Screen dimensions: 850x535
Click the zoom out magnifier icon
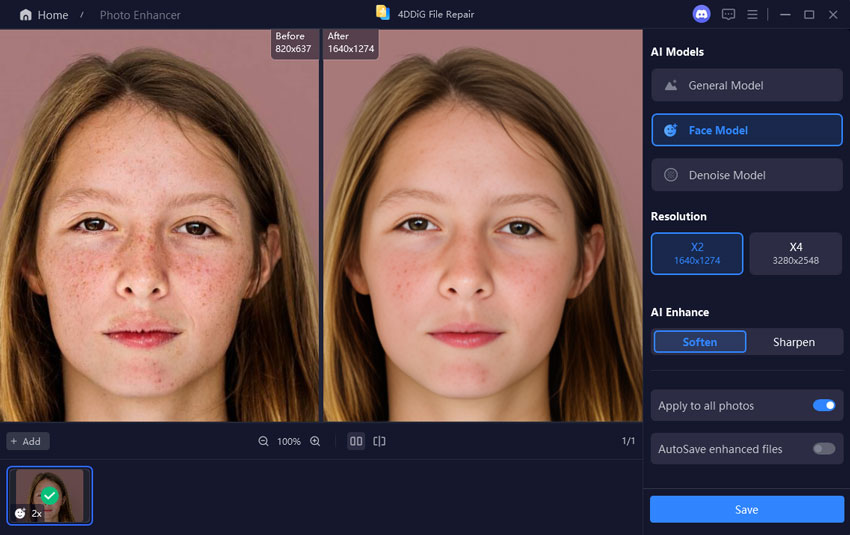[263, 441]
